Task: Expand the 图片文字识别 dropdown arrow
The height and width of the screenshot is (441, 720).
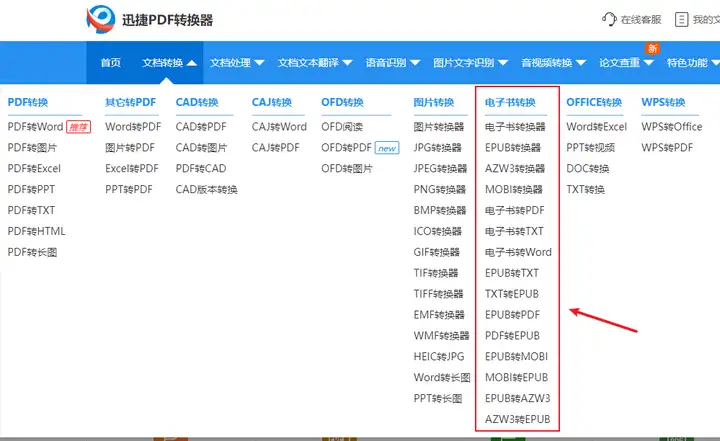Action: [x=503, y=63]
